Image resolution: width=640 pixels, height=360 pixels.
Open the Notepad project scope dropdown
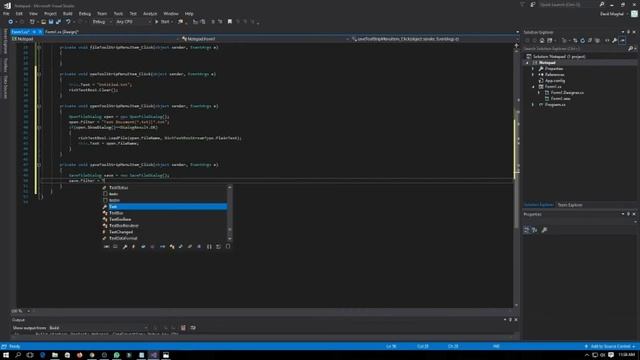[x=95, y=39]
